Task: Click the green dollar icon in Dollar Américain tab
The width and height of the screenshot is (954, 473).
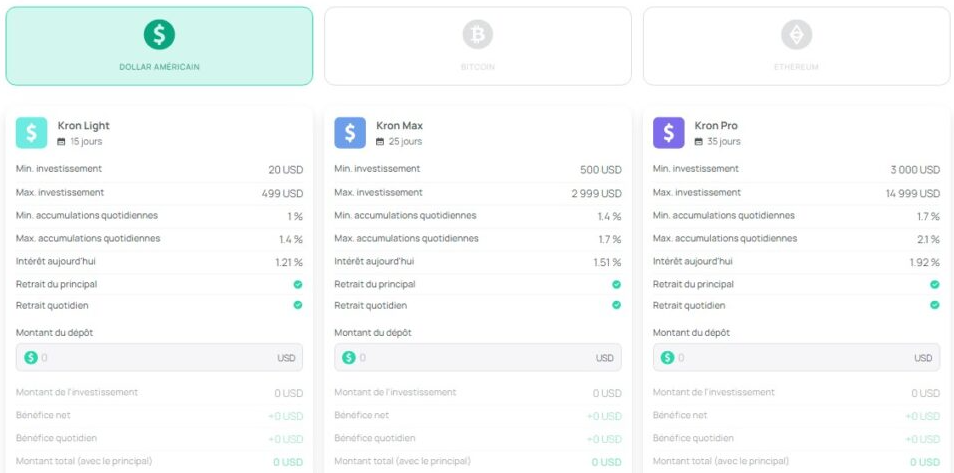Action: (159, 35)
